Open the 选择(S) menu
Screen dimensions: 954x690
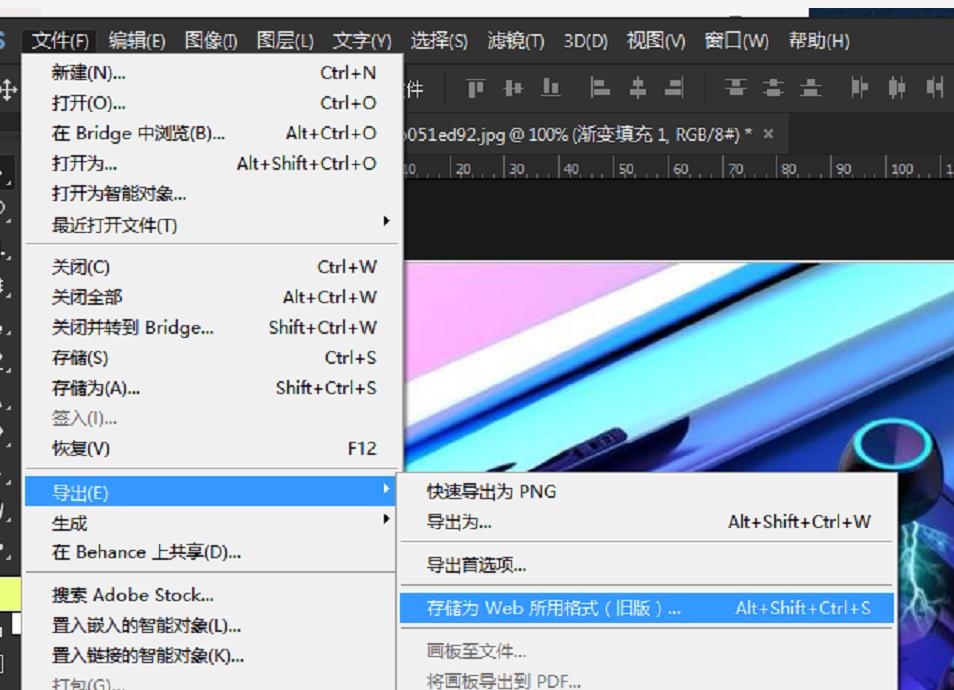pos(439,41)
